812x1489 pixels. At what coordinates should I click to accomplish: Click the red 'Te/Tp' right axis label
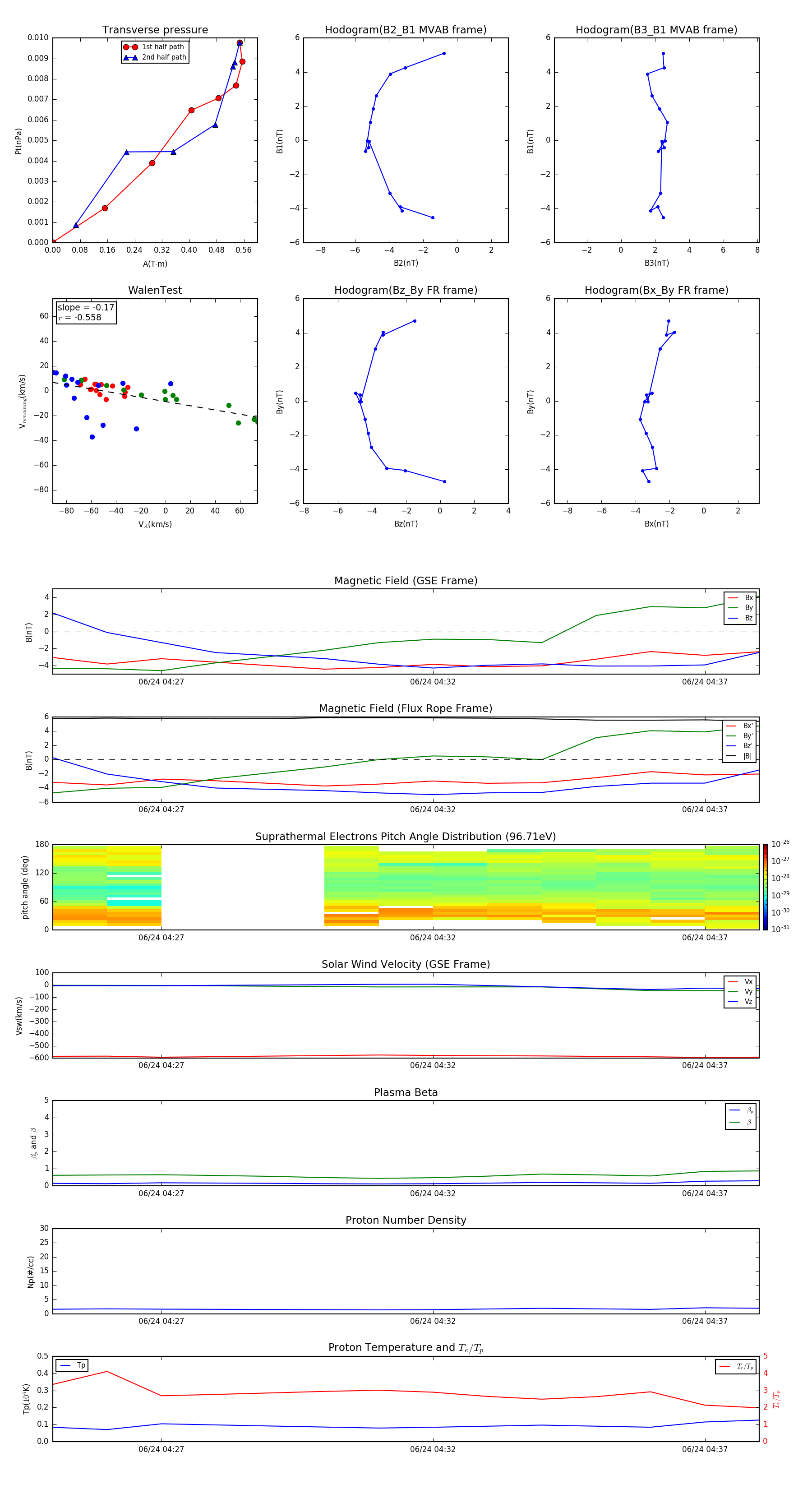pos(776,1399)
